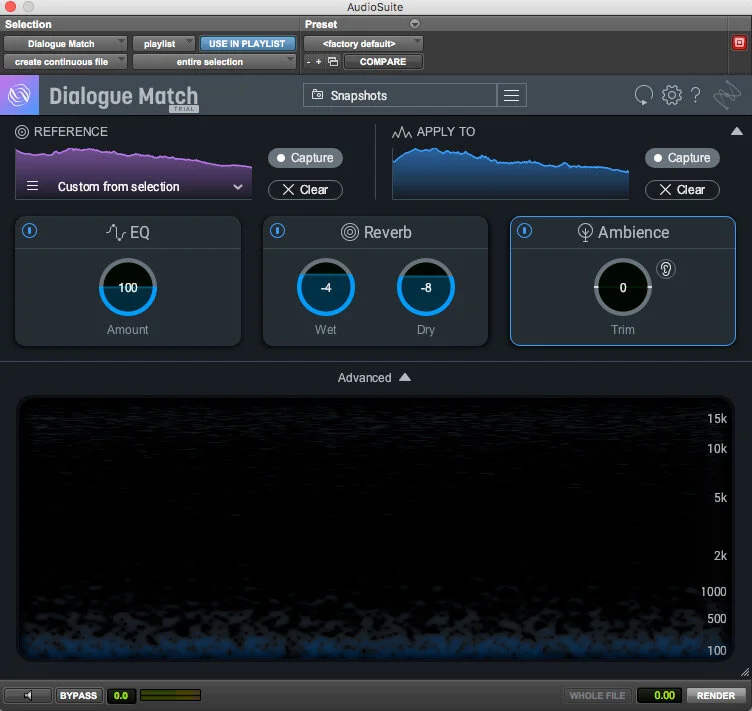Click the preset plus button
Screen dimensions: 752x711
(x=318, y=62)
